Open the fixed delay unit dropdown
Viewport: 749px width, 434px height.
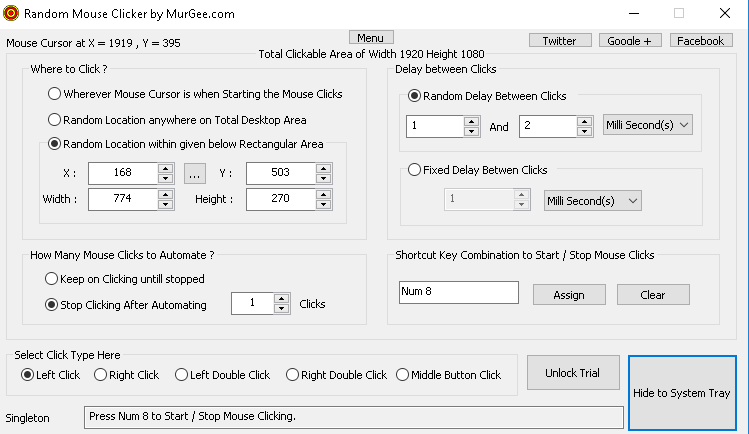click(592, 200)
